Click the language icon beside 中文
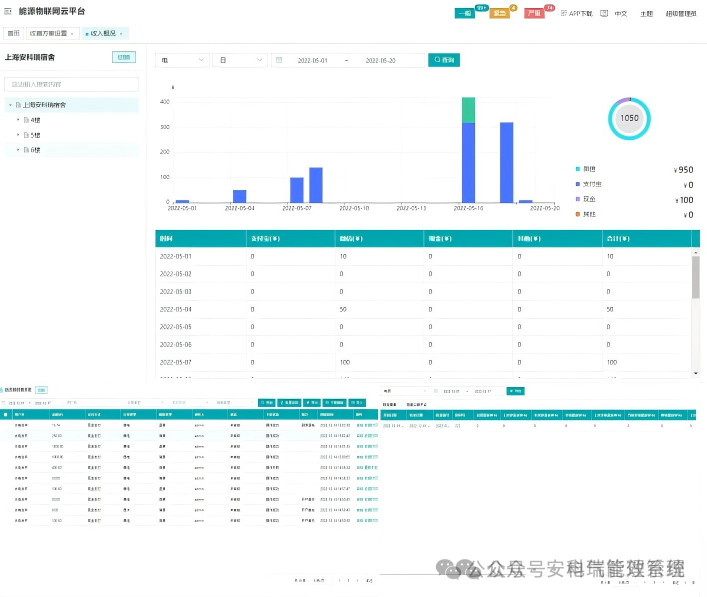 tap(604, 14)
